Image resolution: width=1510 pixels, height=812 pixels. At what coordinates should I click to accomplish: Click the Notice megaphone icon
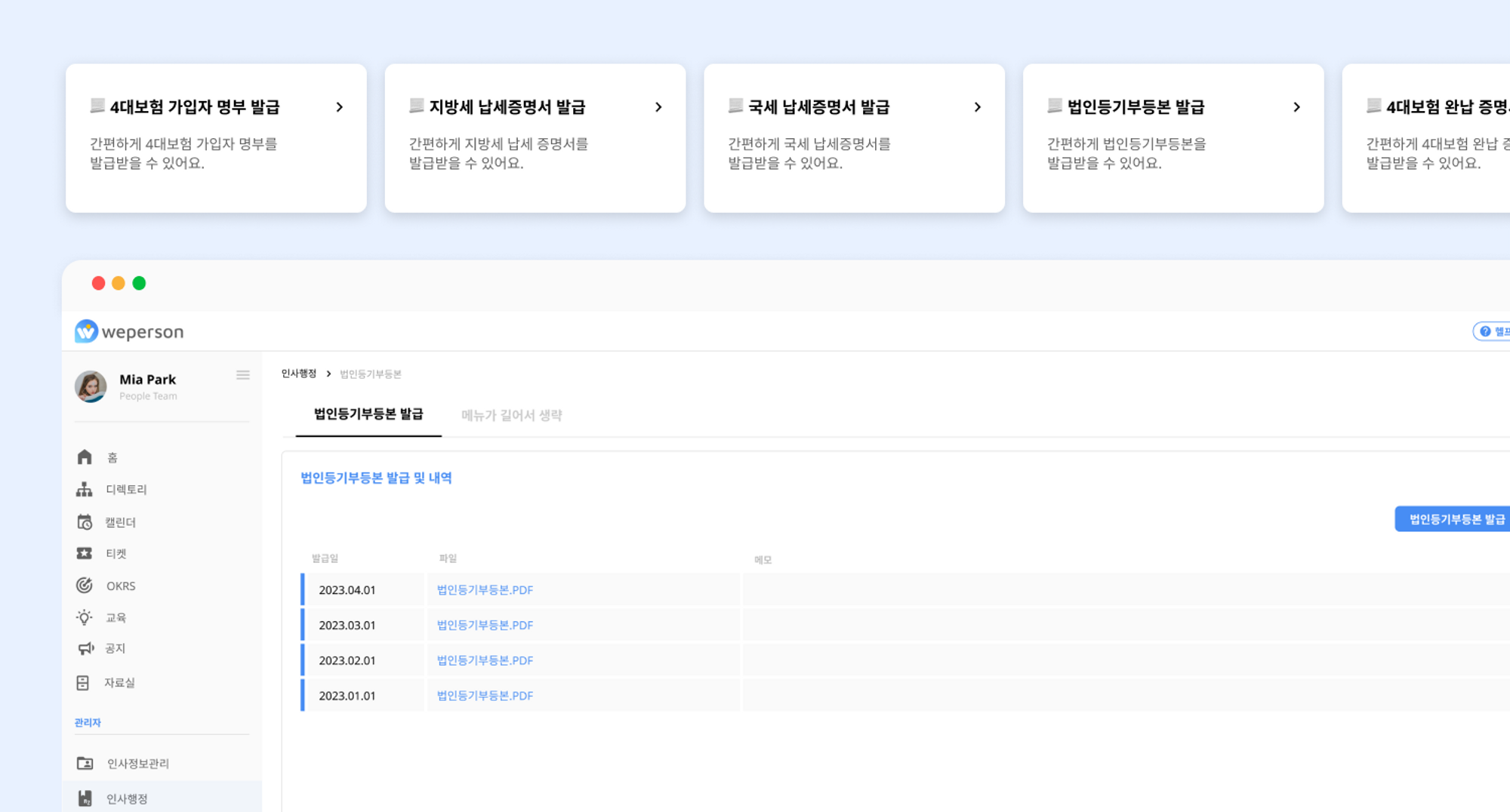pos(85,648)
